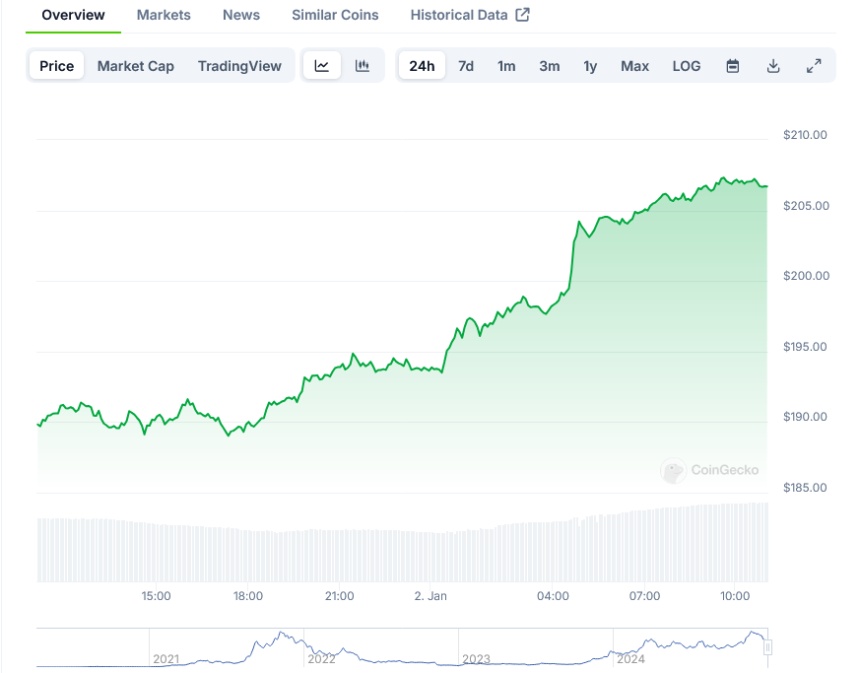Open the calendar date range picker

click(733, 66)
